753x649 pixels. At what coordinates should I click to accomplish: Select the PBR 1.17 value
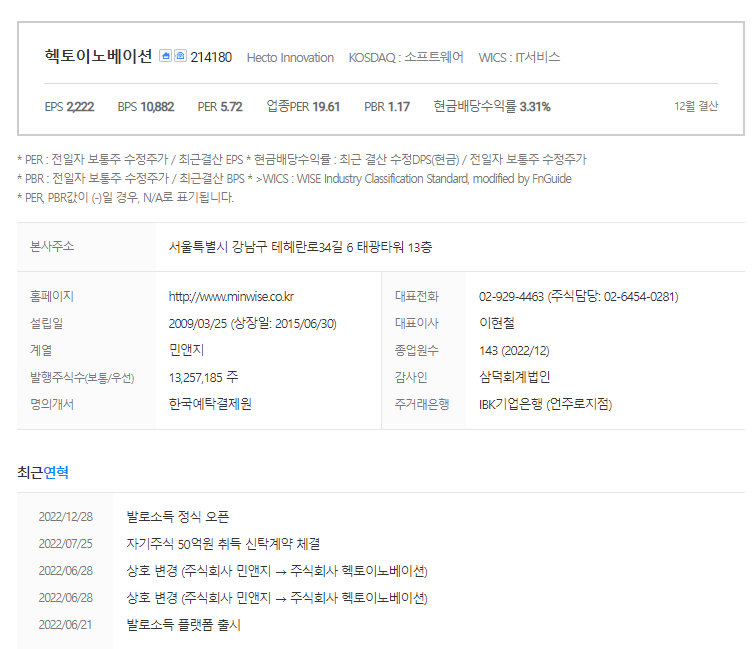click(387, 107)
